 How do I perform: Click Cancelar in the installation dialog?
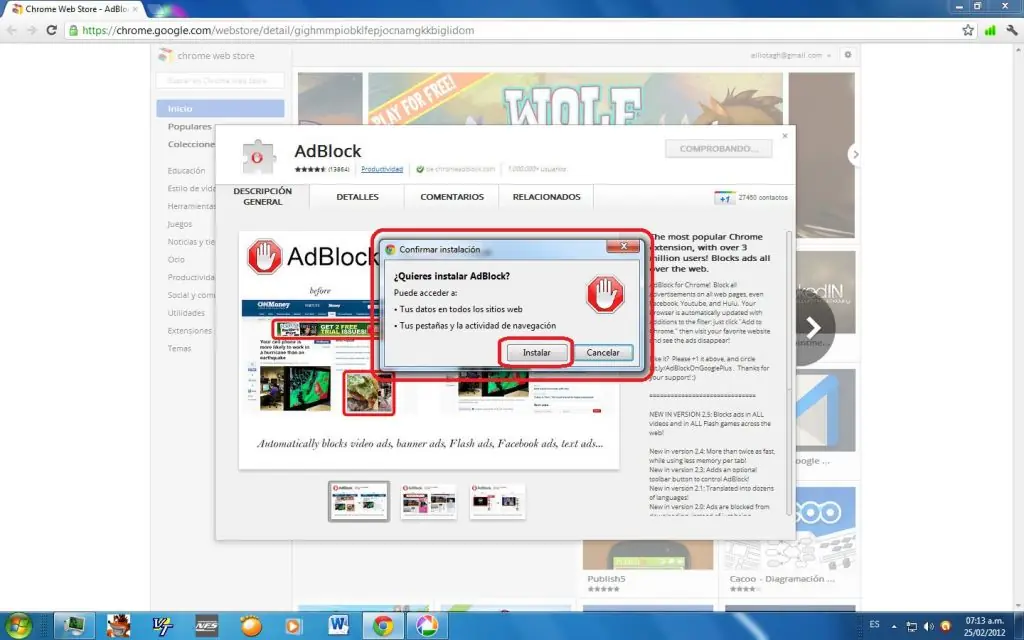(604, 352)
